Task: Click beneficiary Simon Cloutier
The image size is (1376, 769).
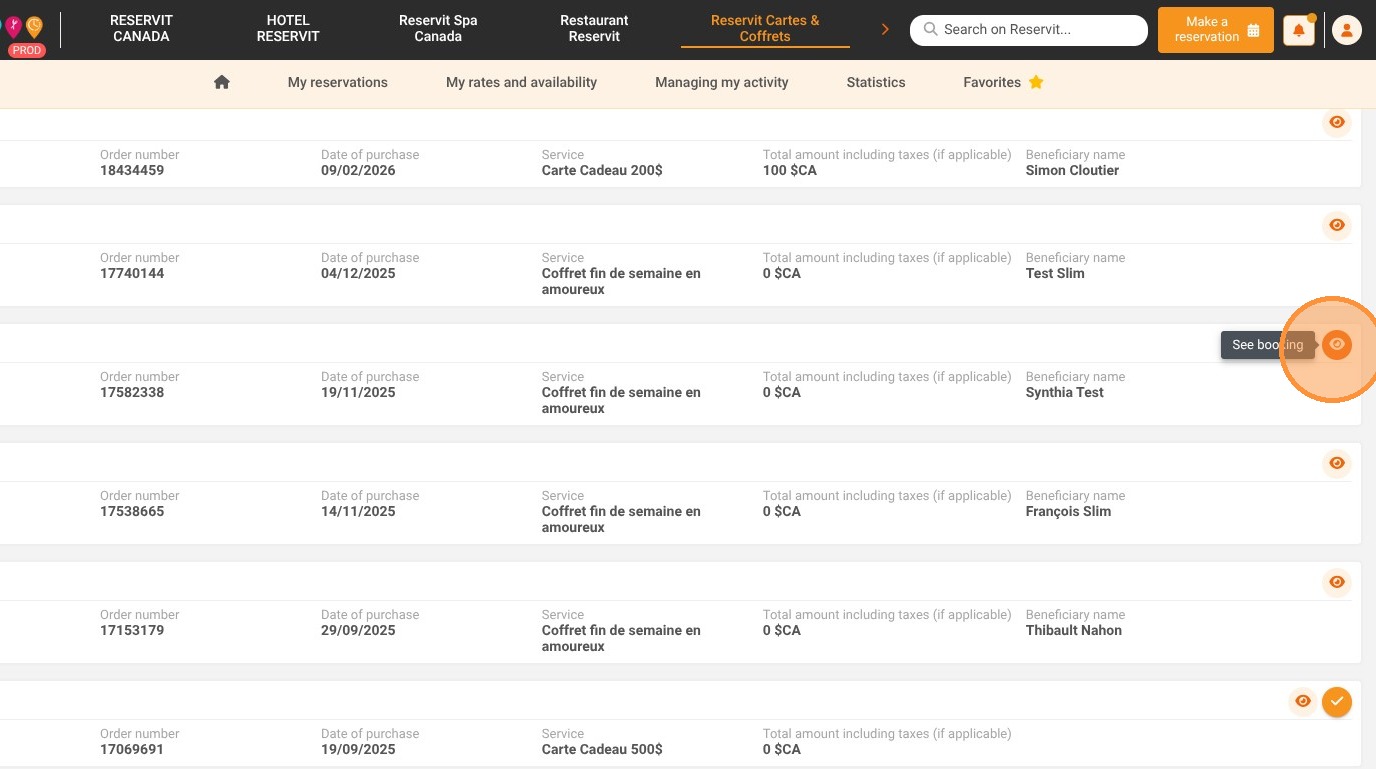Action: pyautogui.click(x=1072, y=170)
